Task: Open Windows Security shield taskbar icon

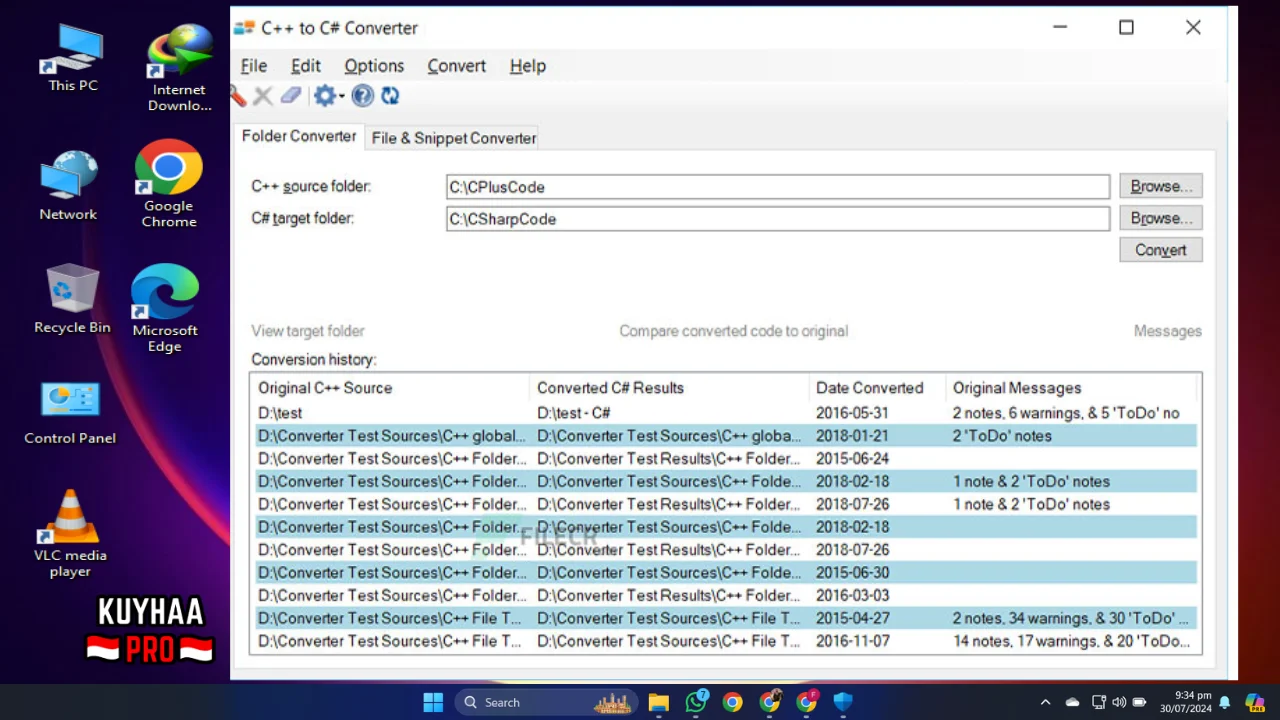Action: point(843,702)
